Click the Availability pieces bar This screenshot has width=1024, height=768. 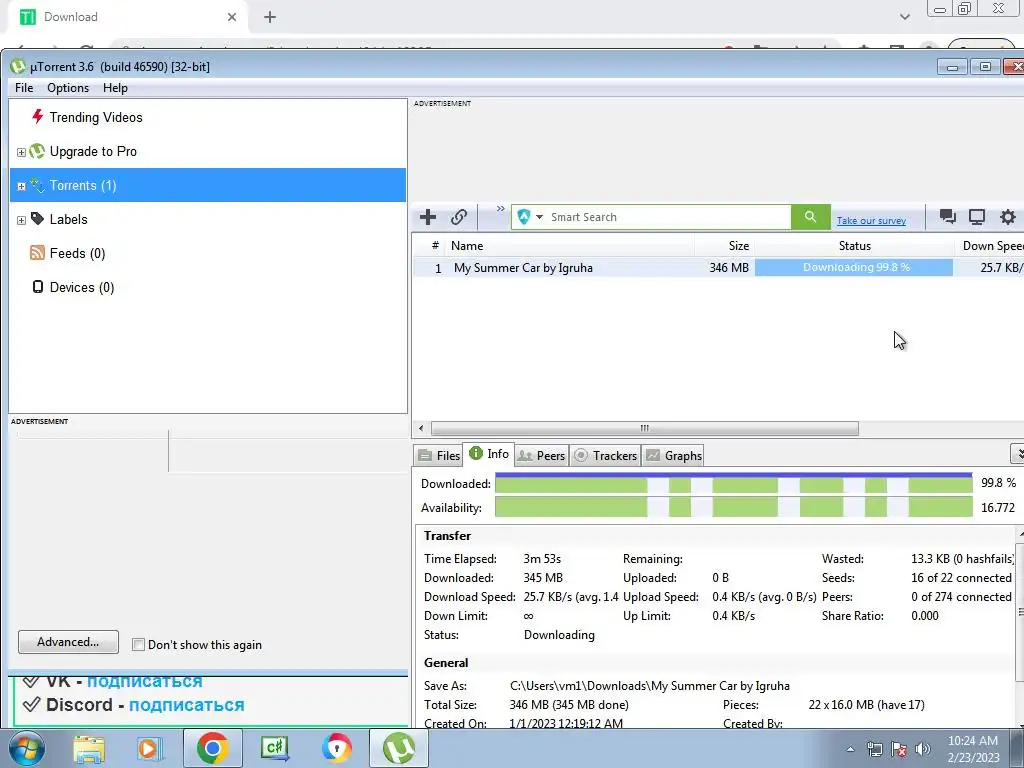(733, 507)
